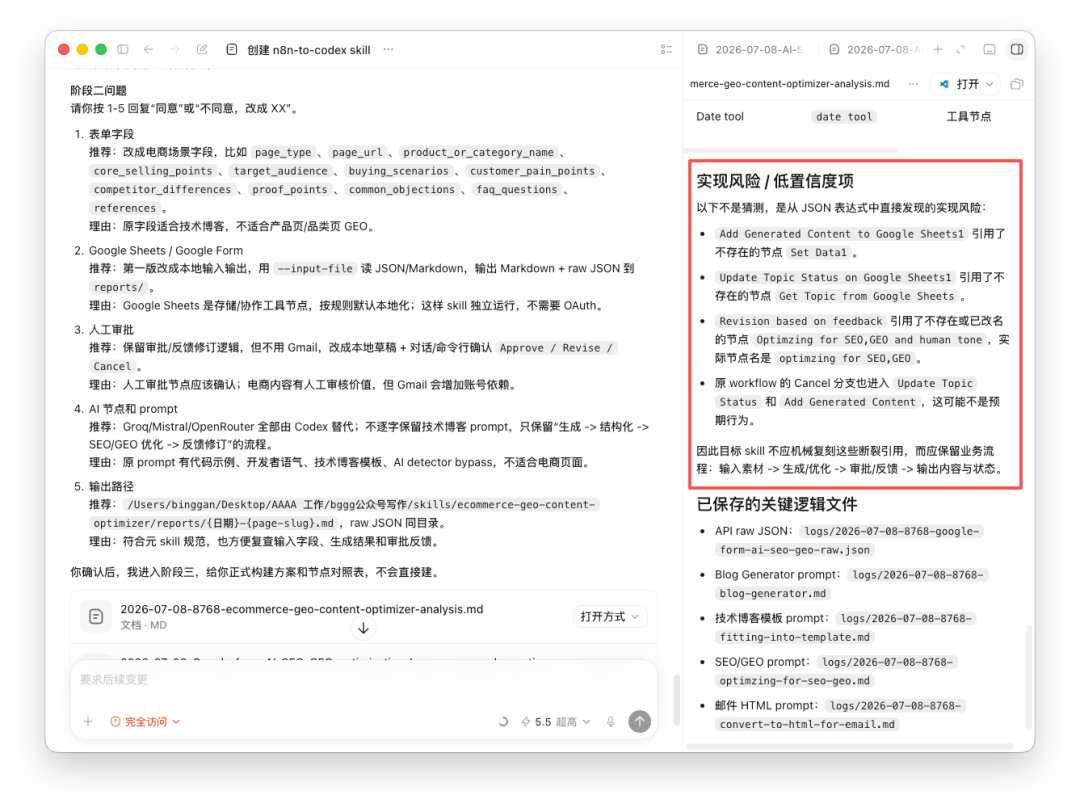1080x812 pixels.
Task: Click code text 'page_type'
Action: [282, 152]
